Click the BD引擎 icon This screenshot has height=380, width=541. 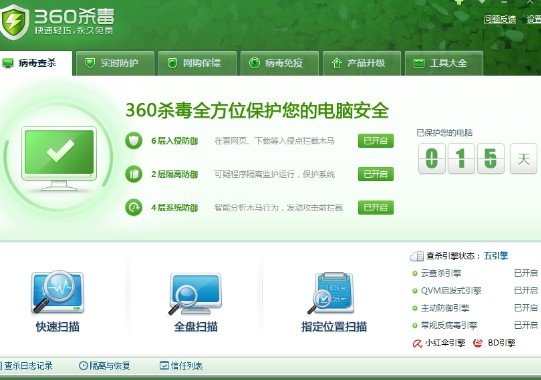point(478,343)
